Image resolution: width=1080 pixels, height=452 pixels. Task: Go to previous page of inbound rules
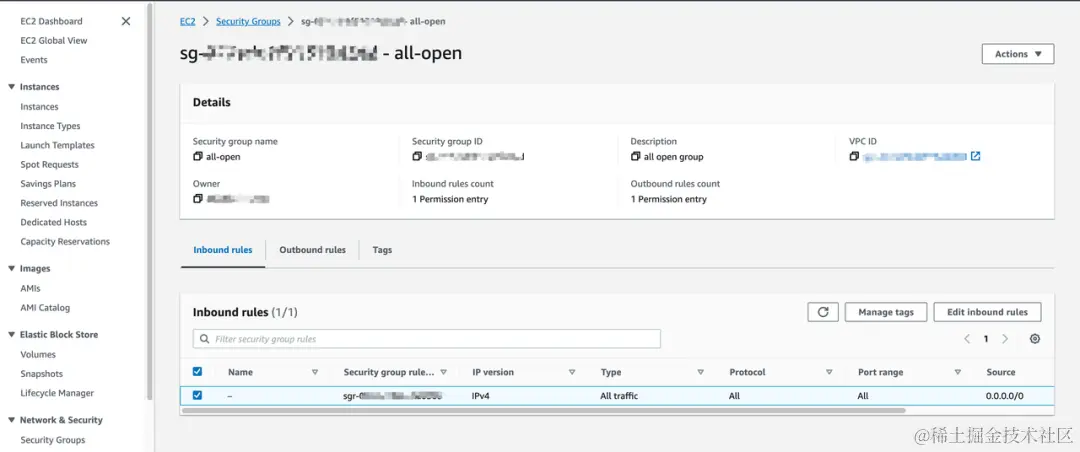967,339
